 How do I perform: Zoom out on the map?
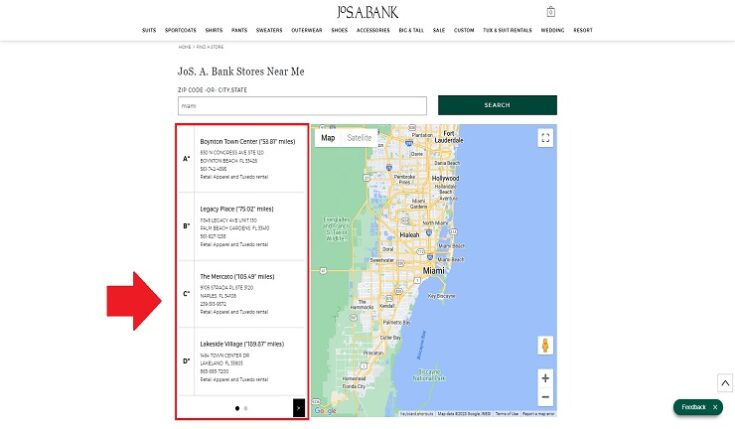point(545,397)
